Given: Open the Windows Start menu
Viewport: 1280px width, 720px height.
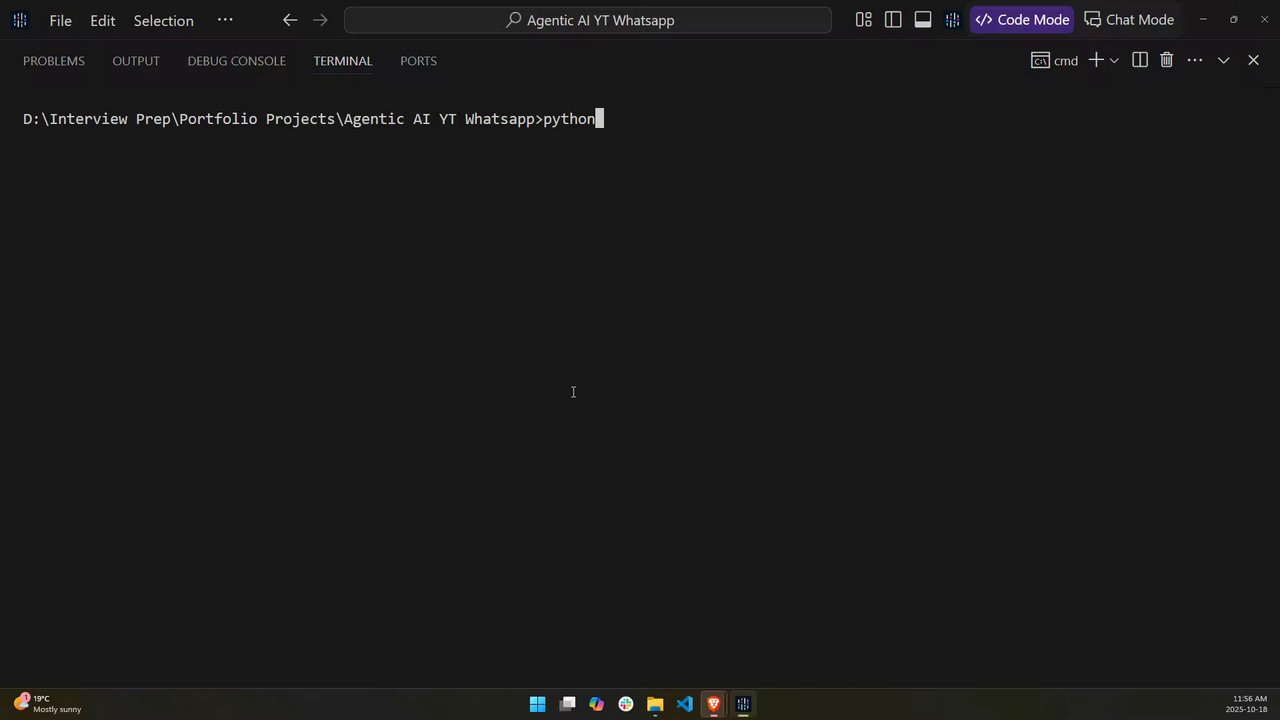Looking at the screenshot, I should coord(537,704).
